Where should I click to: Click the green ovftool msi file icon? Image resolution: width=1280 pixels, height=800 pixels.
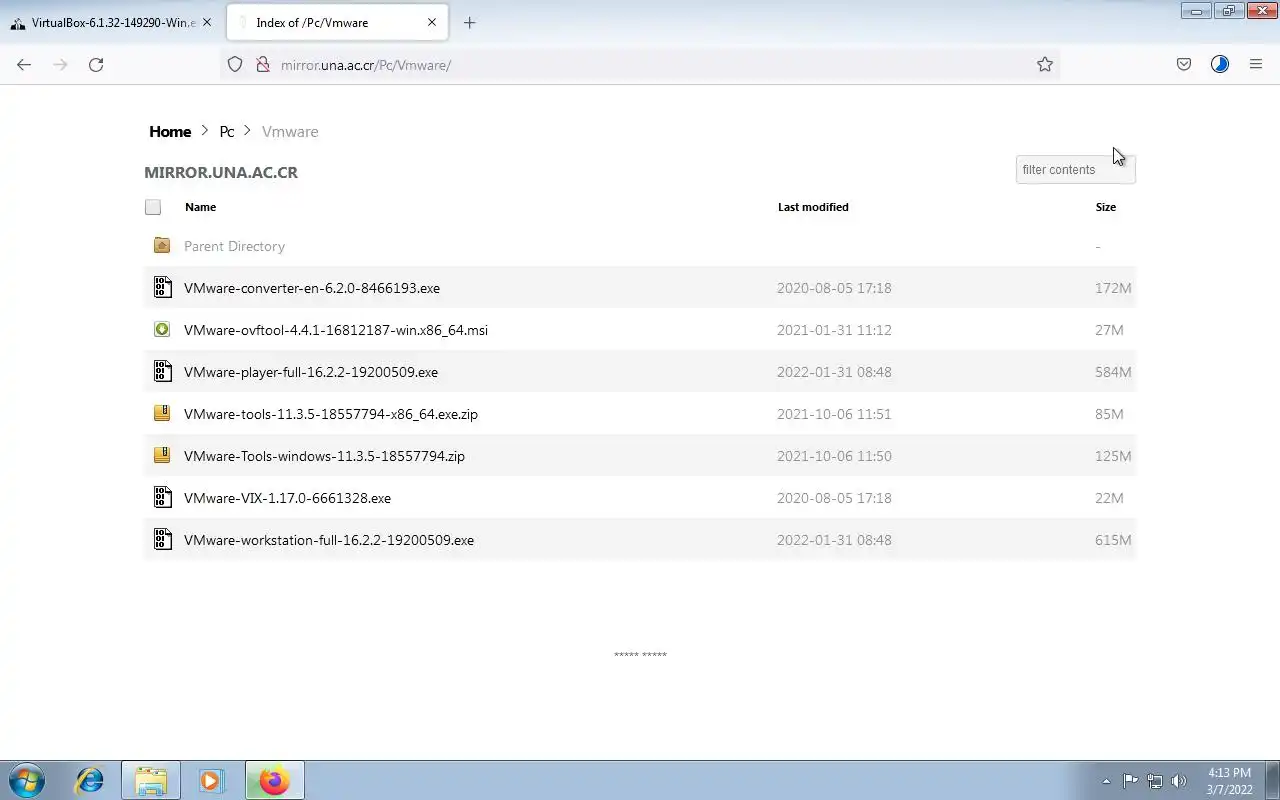coord(162,329)
